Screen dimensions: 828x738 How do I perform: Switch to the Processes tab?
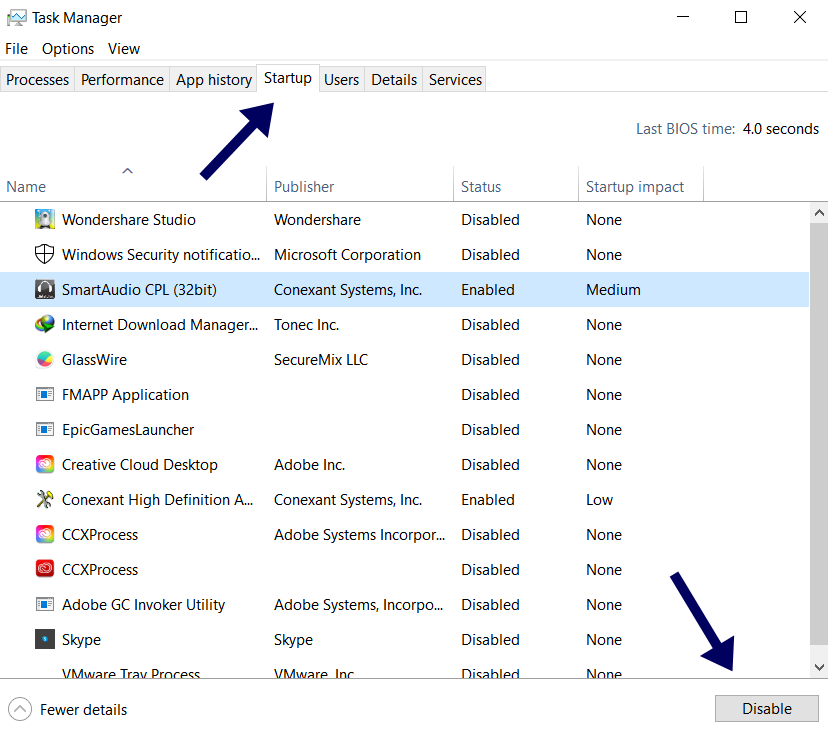37,79
